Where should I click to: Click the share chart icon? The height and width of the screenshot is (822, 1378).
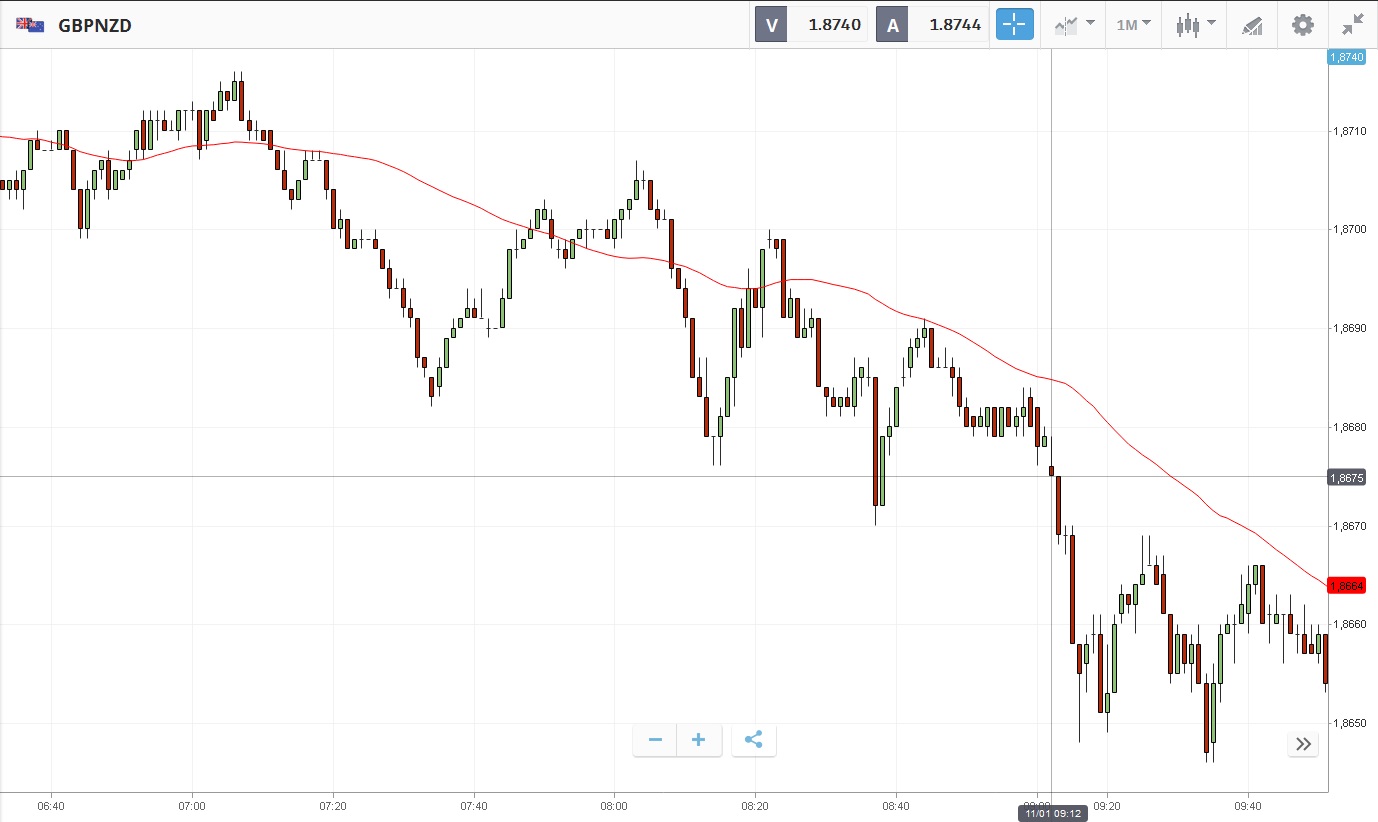(x=754, y=740)
